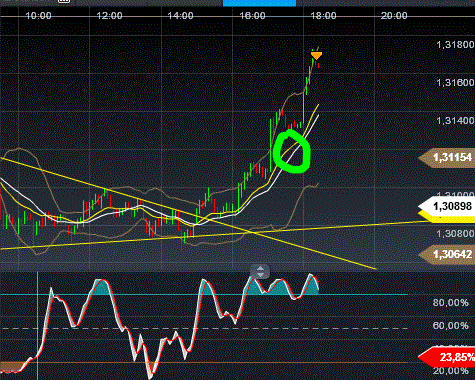This screenshot has height=380, width=475.
Task: Click the 14:00 time axis label
Action: point(180,16)
